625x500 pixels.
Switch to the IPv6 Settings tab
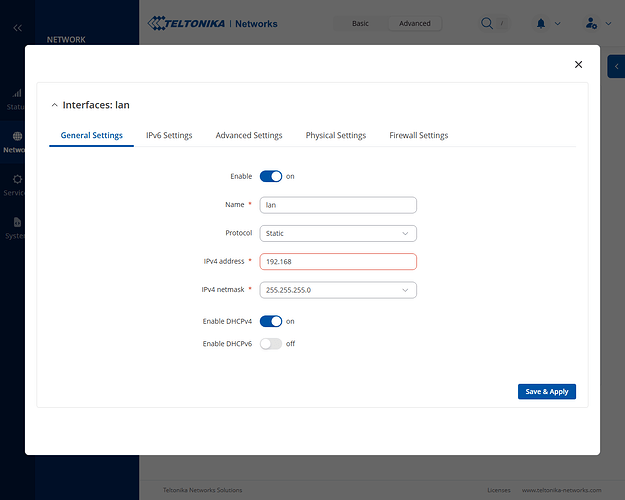(169, 136)
